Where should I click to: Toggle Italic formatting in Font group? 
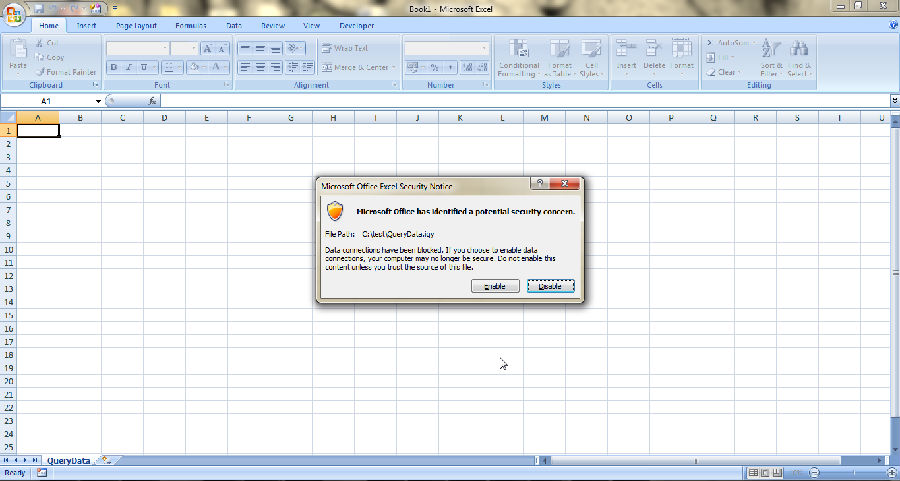click(x=130, y=67)
